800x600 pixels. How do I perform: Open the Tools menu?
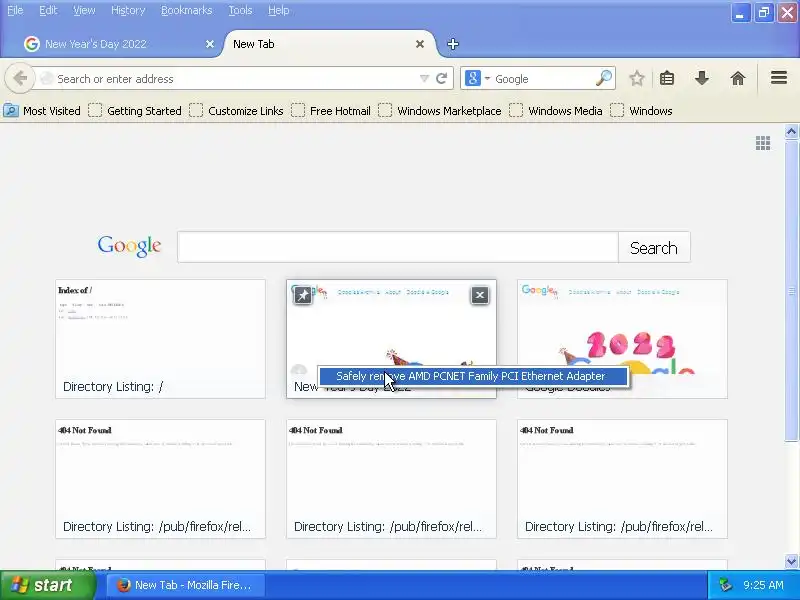240,10
